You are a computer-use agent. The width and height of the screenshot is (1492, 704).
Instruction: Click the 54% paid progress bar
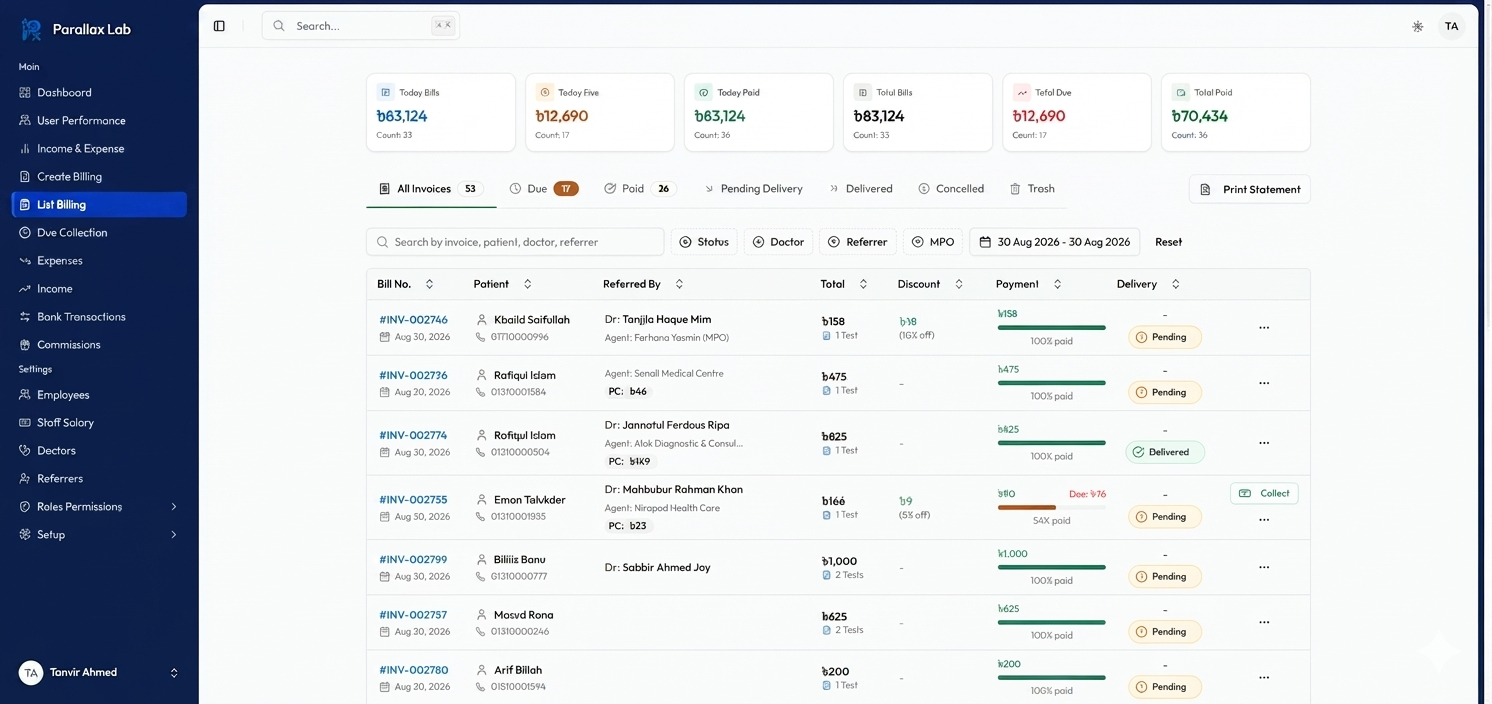tap(1051, 508)
